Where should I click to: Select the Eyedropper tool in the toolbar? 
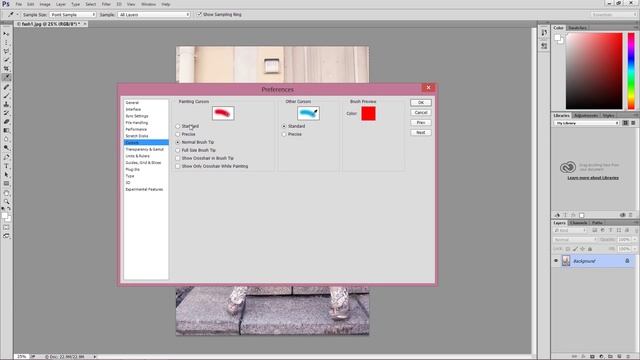[x=6, y=77]
